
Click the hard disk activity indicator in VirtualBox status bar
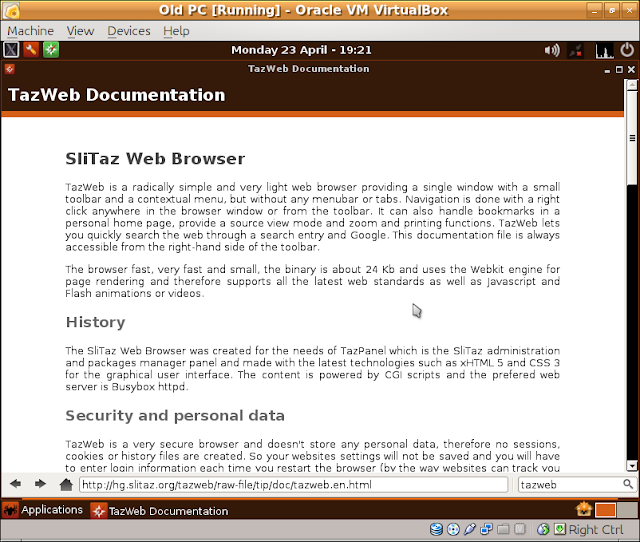[x=436, y=529]
